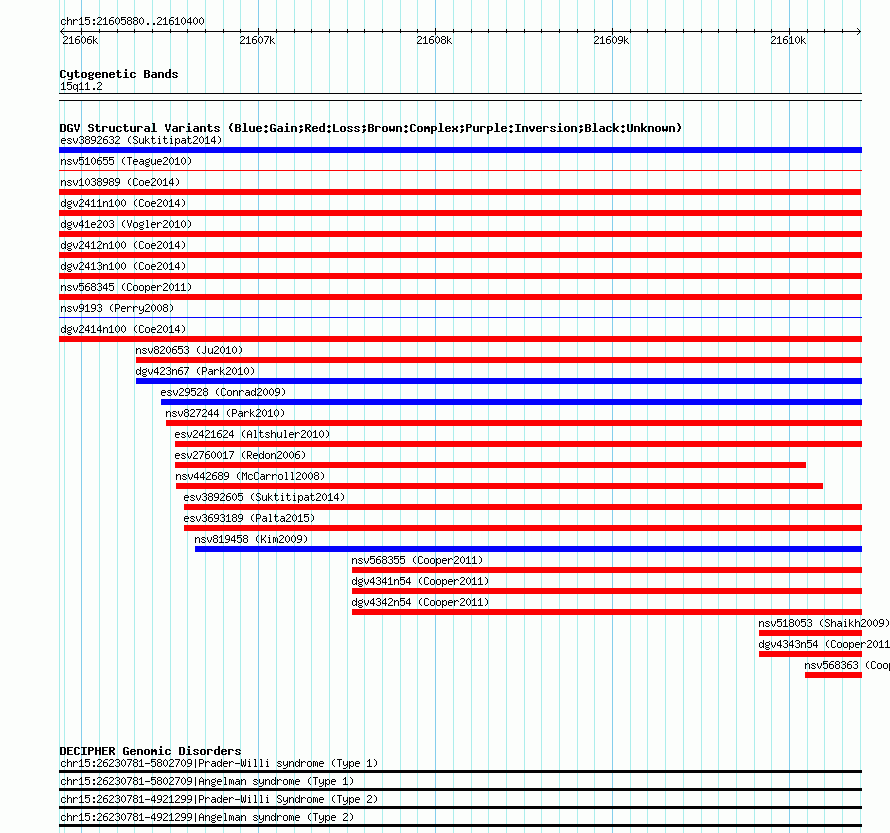
Task: Click the 21610k ruler position
Action: pyautogui.click(x=788, y=40)
